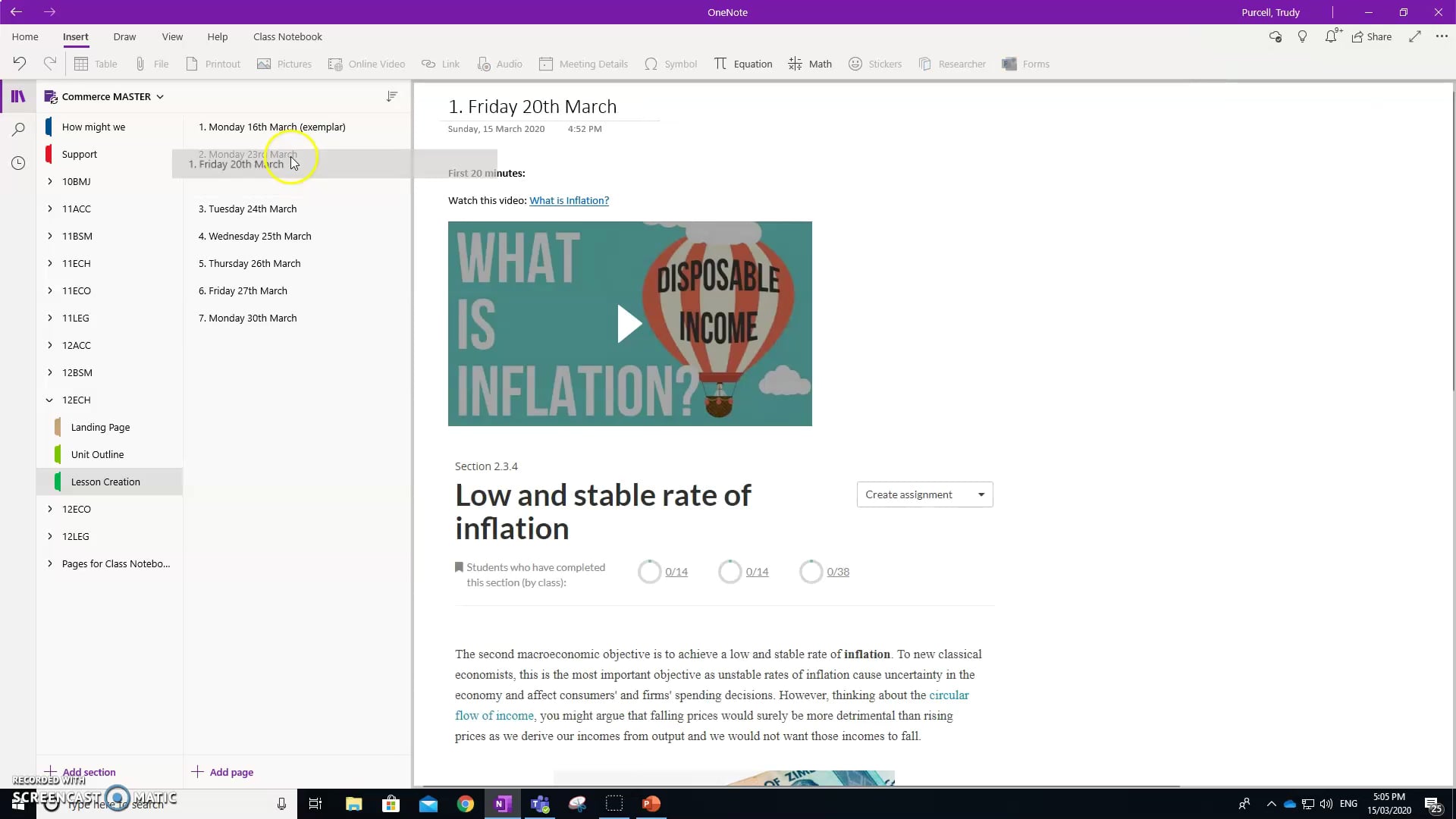1456x819 pixels.
Task: Collapse the 12ECH section group
Action: [50, 400]
